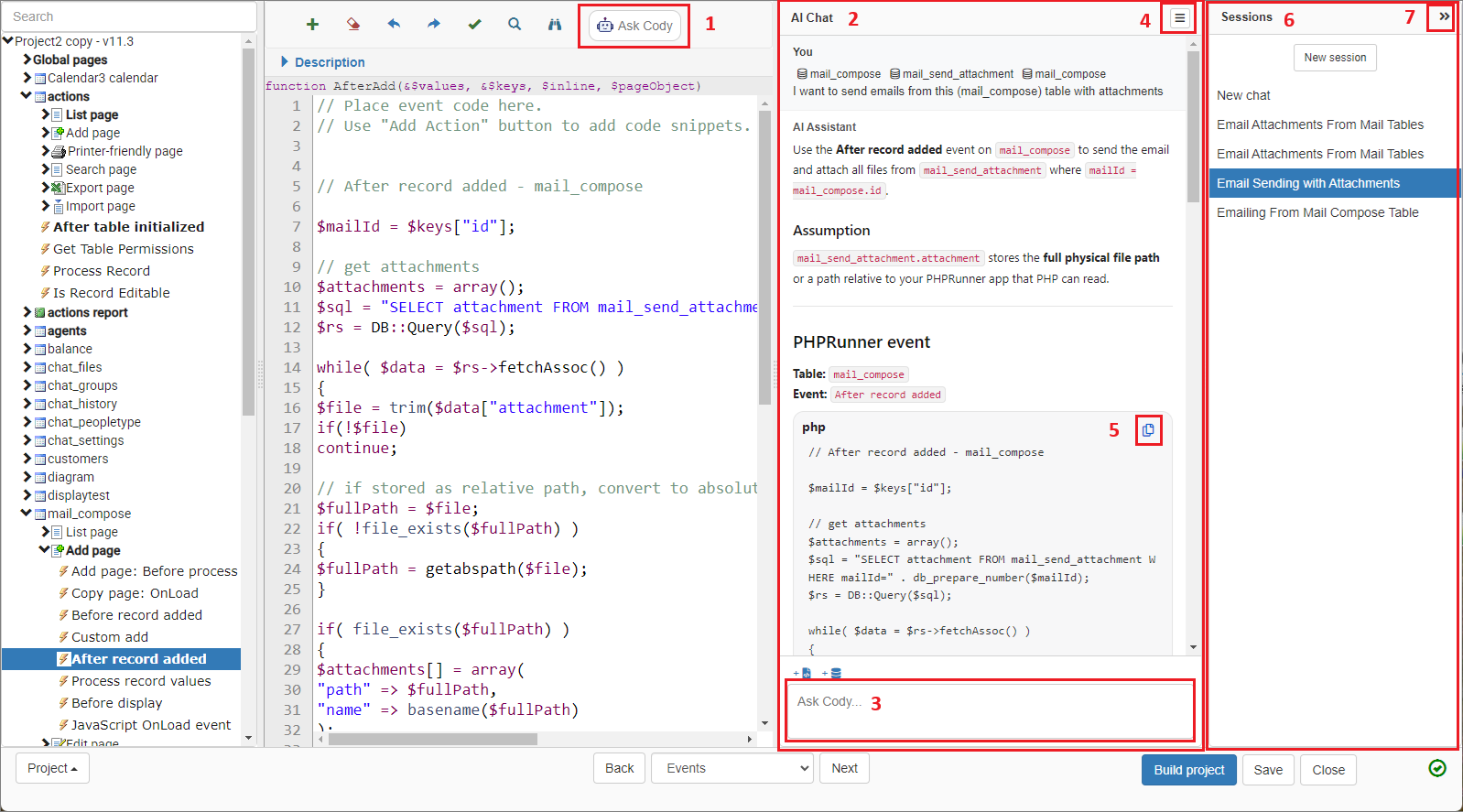
Task: Click the mail_compose Add page icon
Action: pyautogui.click(x=58, y=550)
